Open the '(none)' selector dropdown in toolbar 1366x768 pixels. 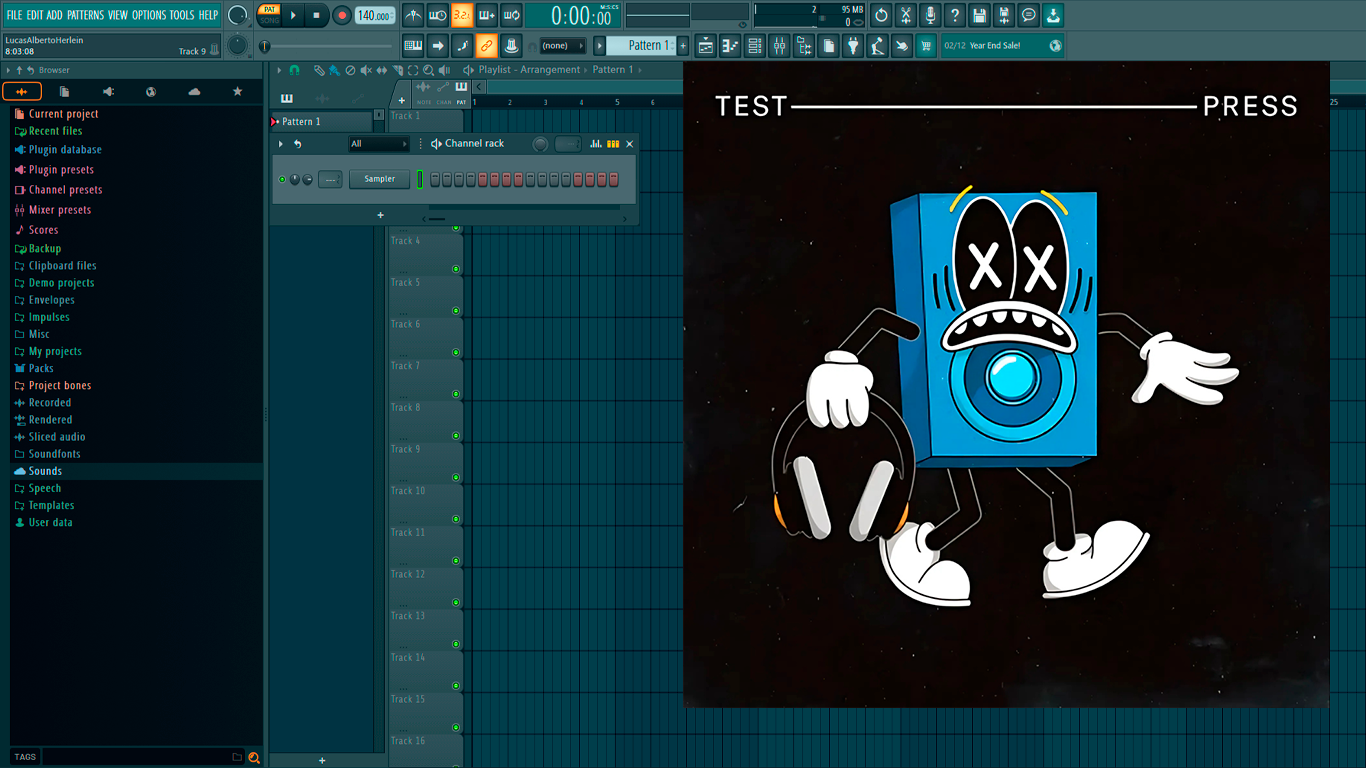(x=562, y=45)
